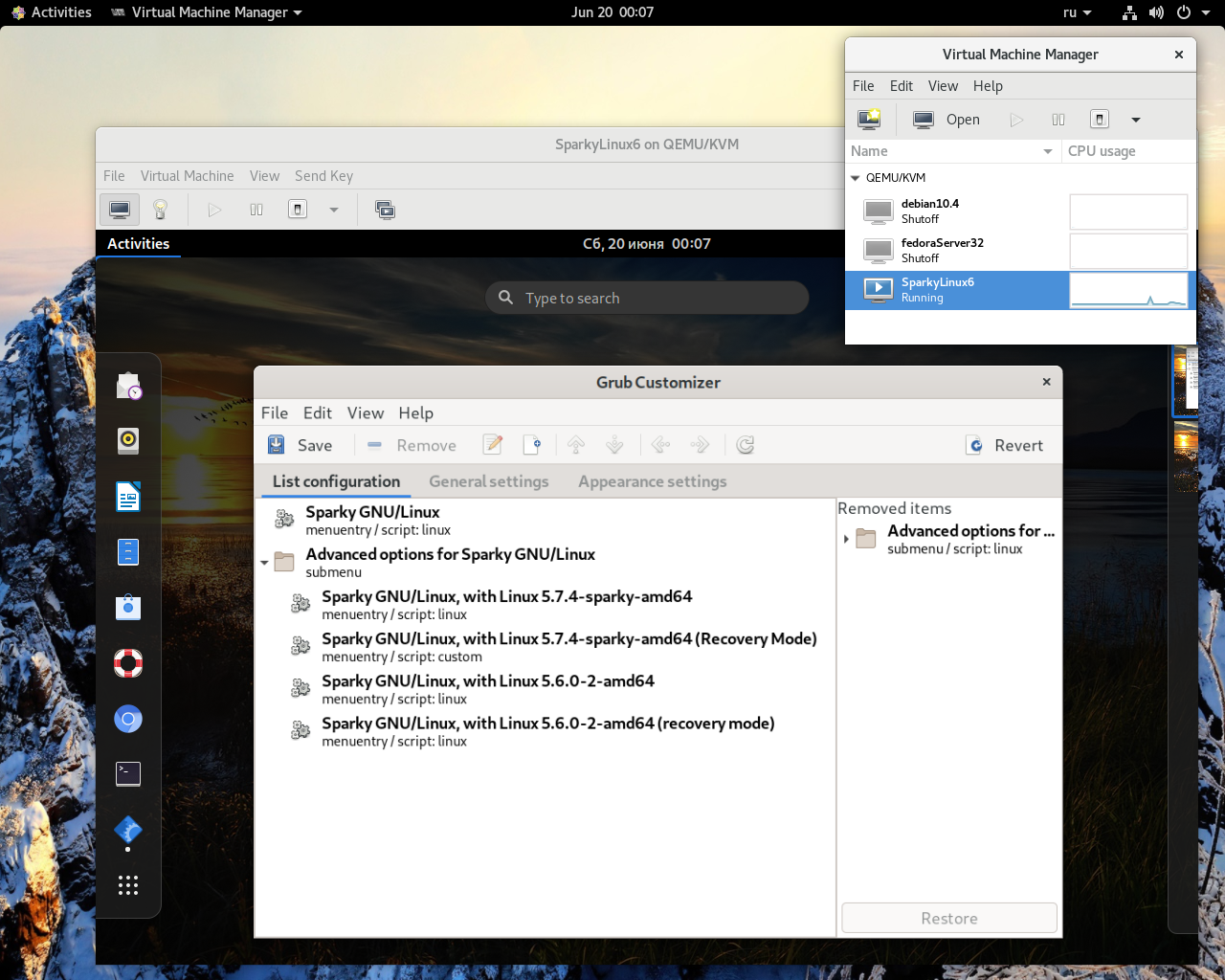Click guest Activities button
This screenshot has height=980, width=1225.
point(139,243)
